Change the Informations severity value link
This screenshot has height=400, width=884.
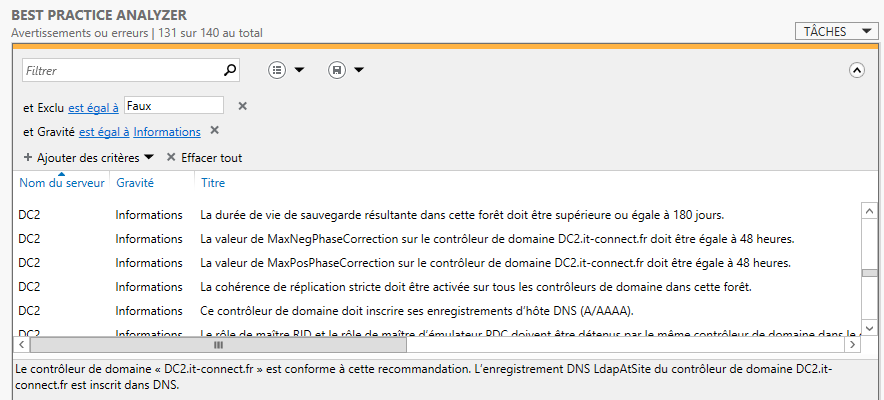coord(167,132)
